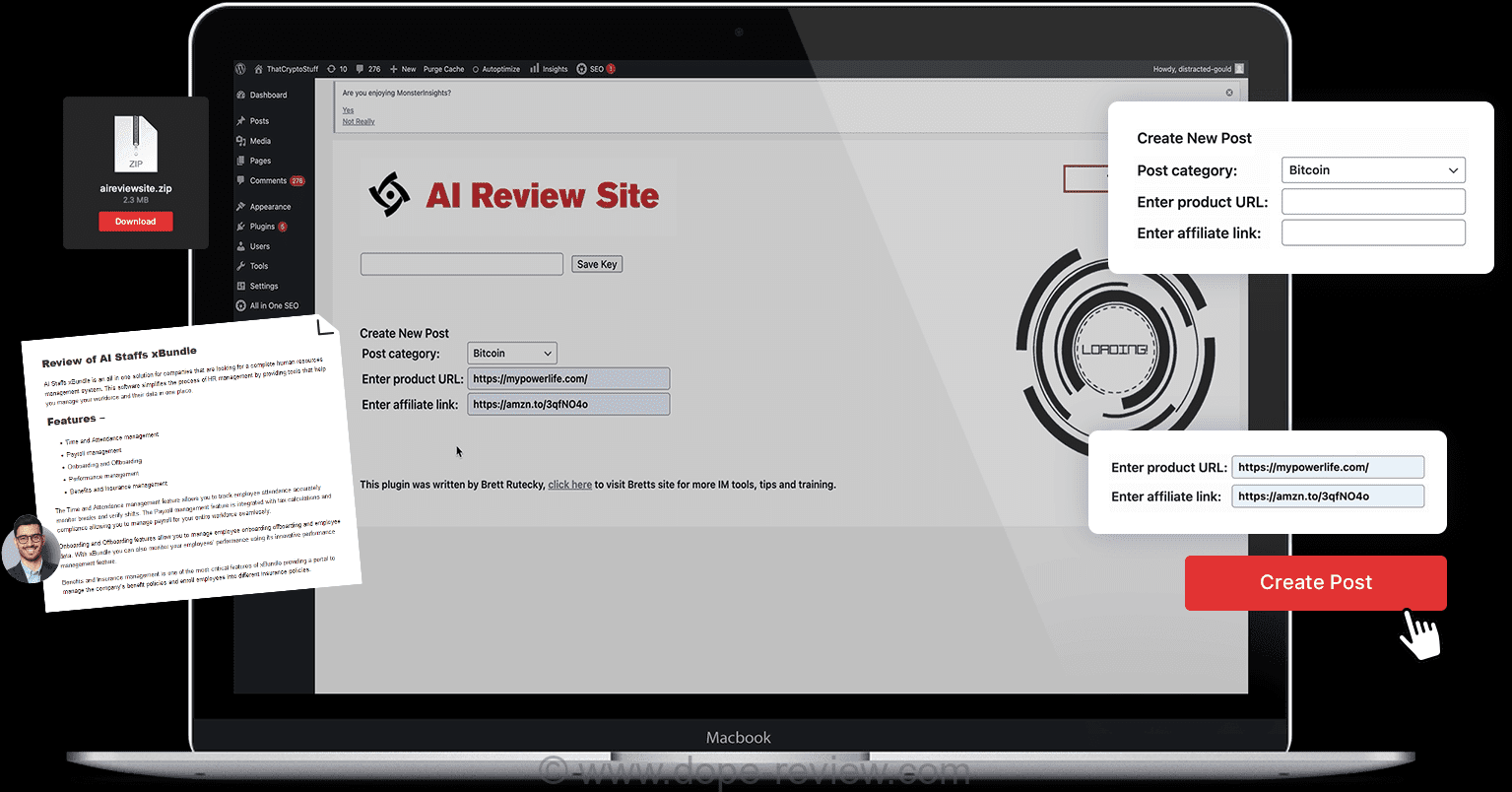Image resolution: width=1512 pixels, height=792 pixels.
Task: Expand the Post category selector in the popup card
Action: coord(1372,169)
